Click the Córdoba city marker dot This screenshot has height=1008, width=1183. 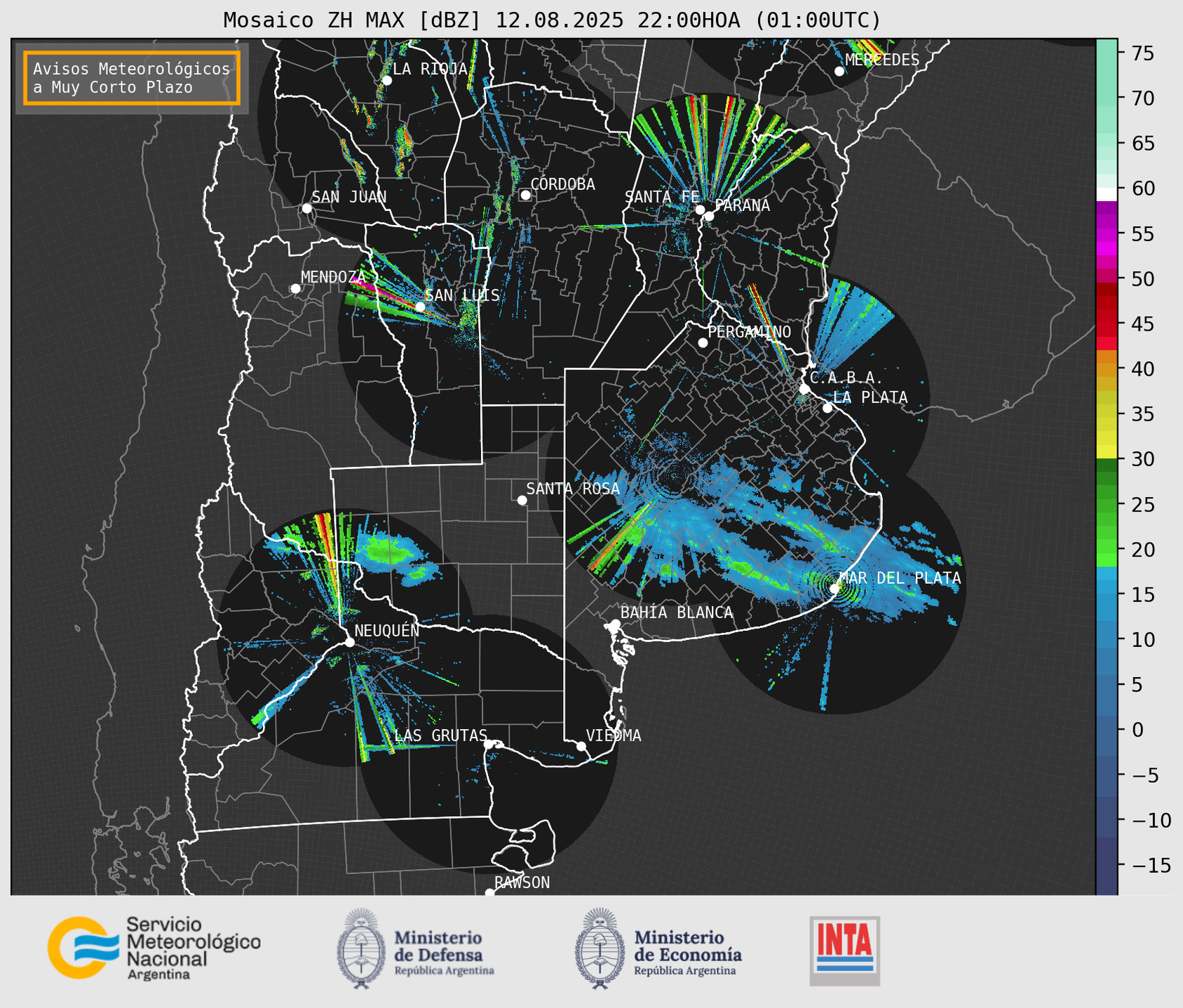tap(525, 195)
